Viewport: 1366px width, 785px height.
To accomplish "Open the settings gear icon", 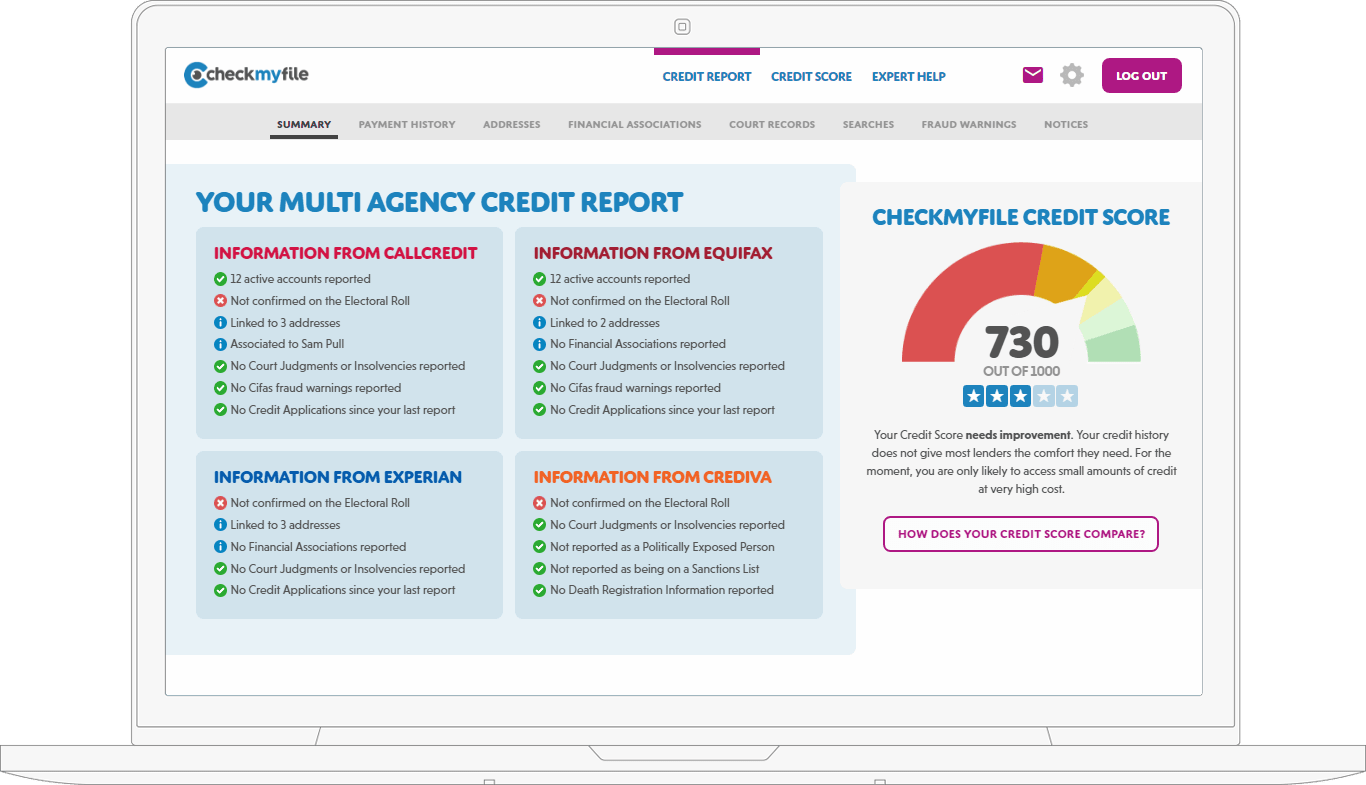I will (x=1072, y=75).
